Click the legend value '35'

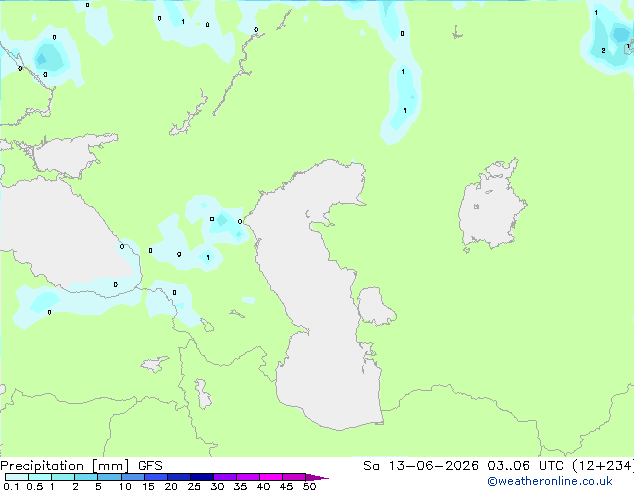point(240,486)
